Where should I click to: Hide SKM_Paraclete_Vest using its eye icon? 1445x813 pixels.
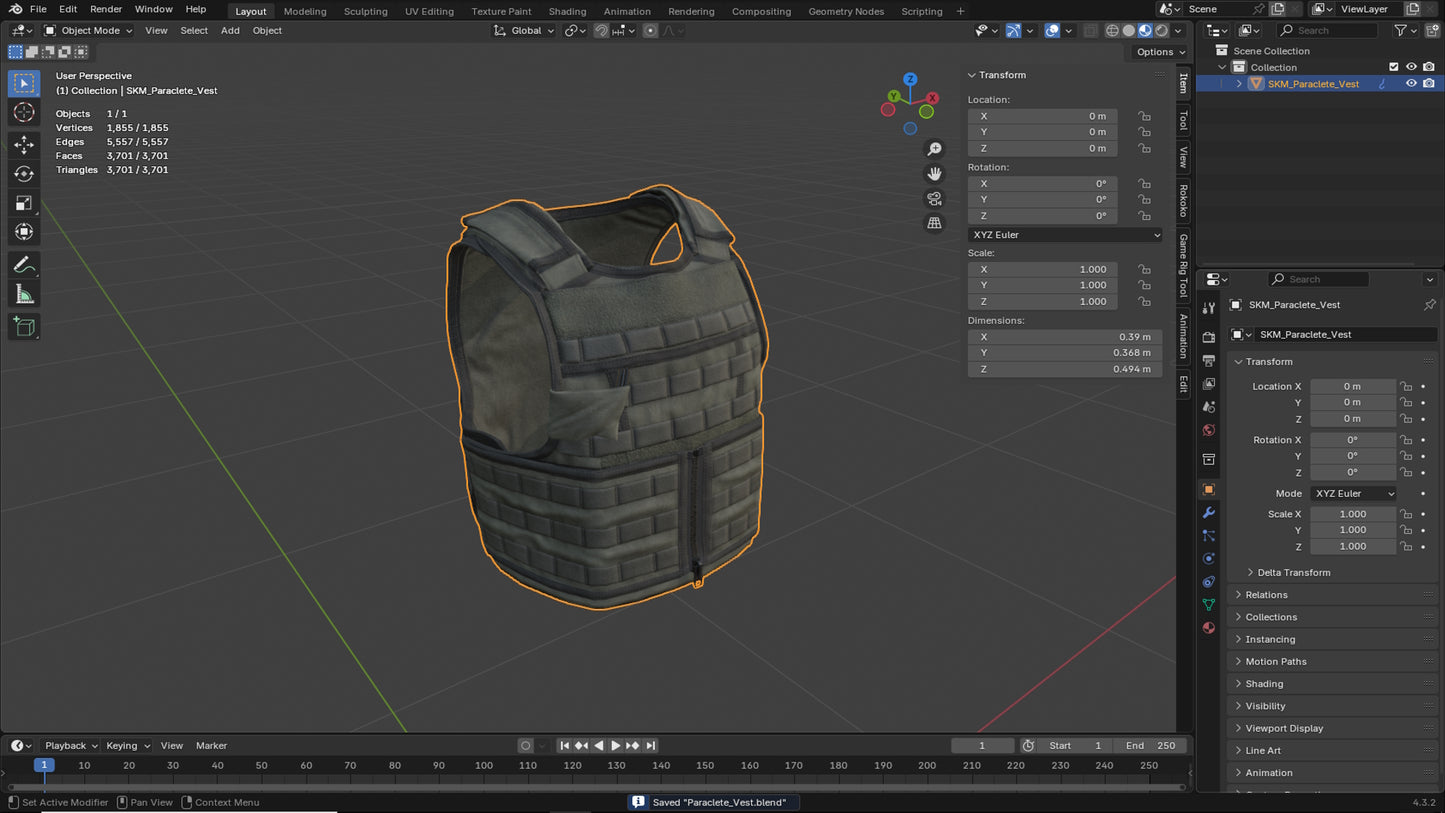click(1411, 84)
